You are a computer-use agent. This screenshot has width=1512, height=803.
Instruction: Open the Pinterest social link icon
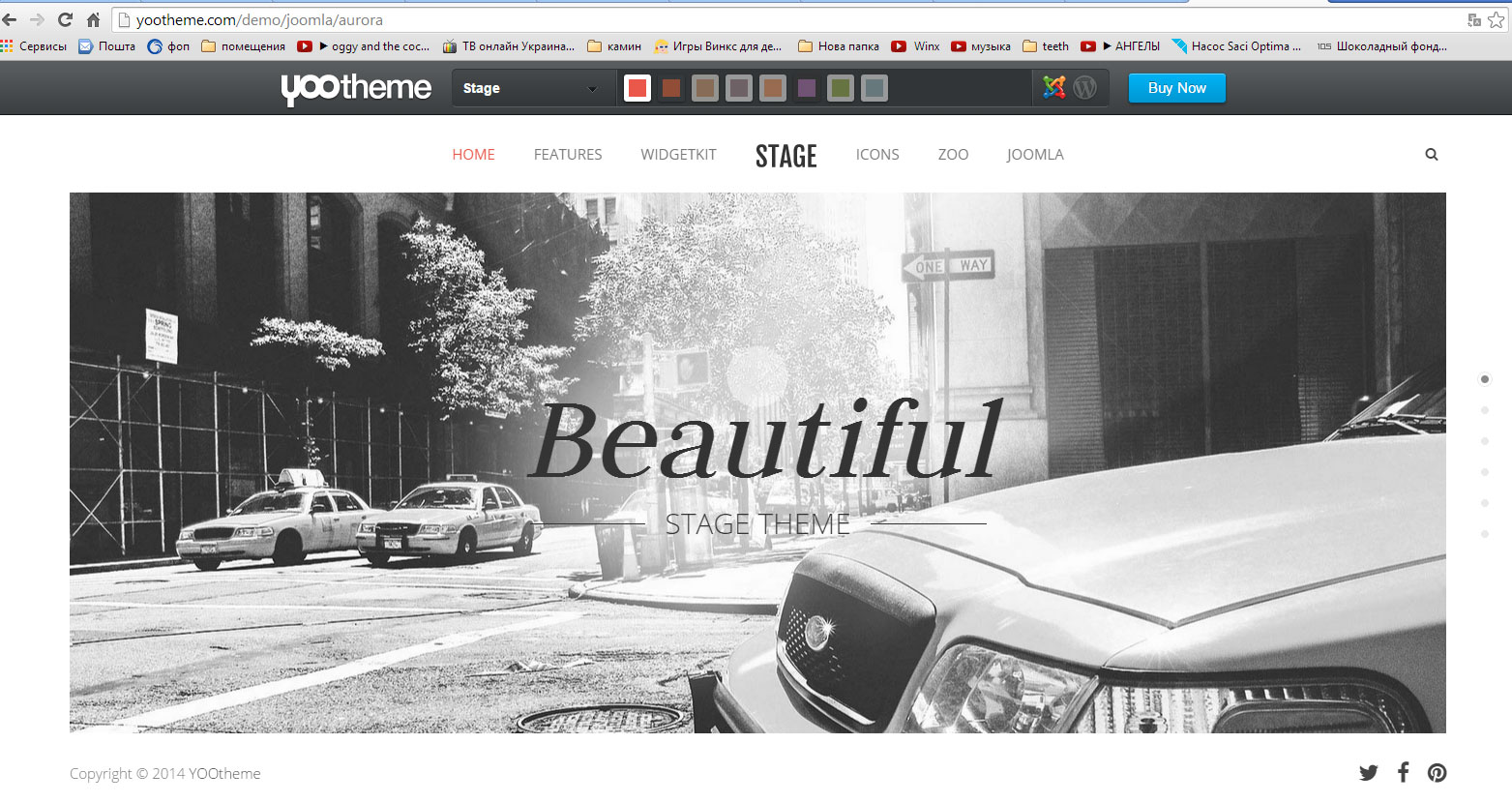(1438, 772)
